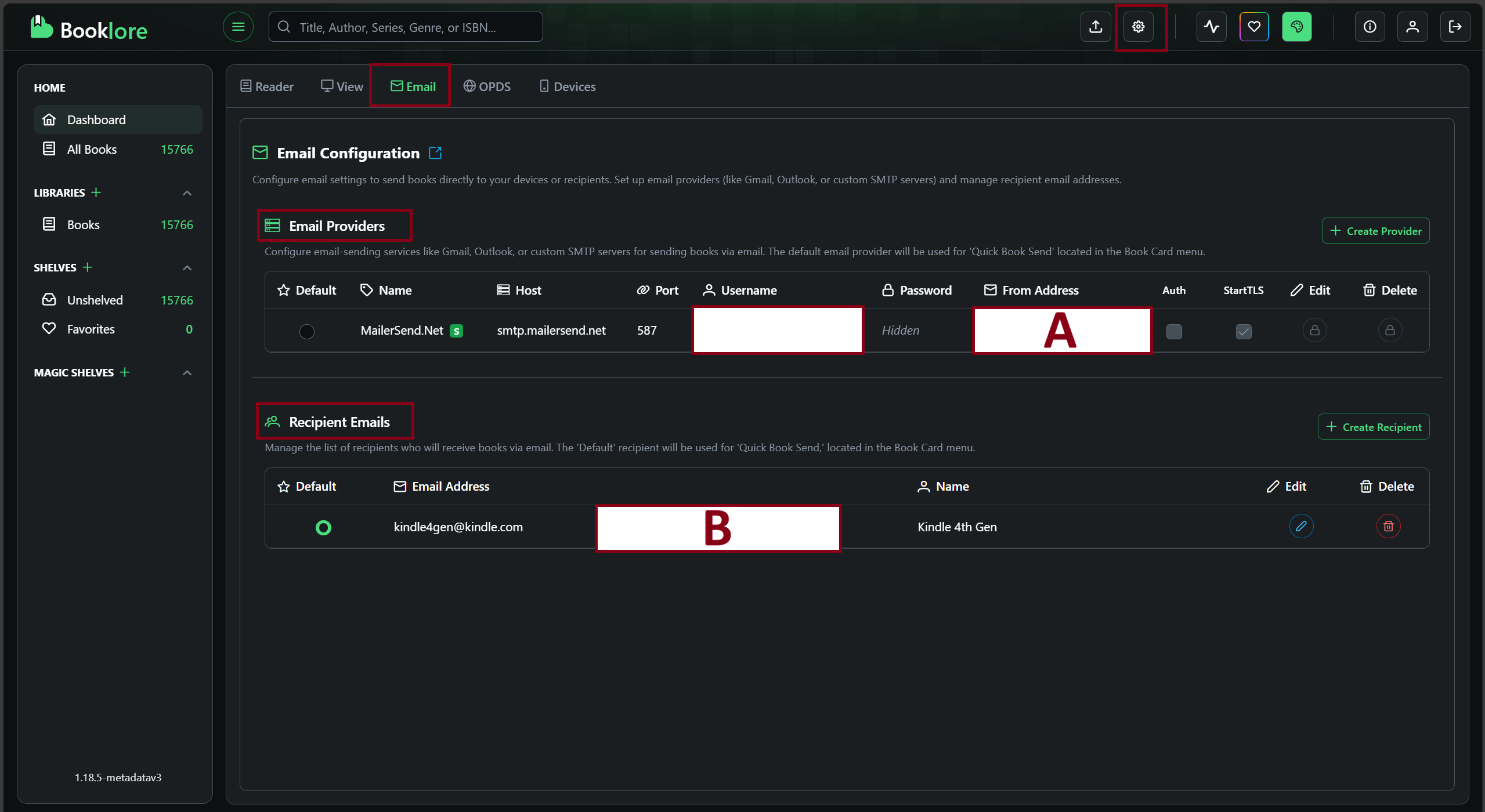Click the activity pulse icon

(x=1211, y=27)
